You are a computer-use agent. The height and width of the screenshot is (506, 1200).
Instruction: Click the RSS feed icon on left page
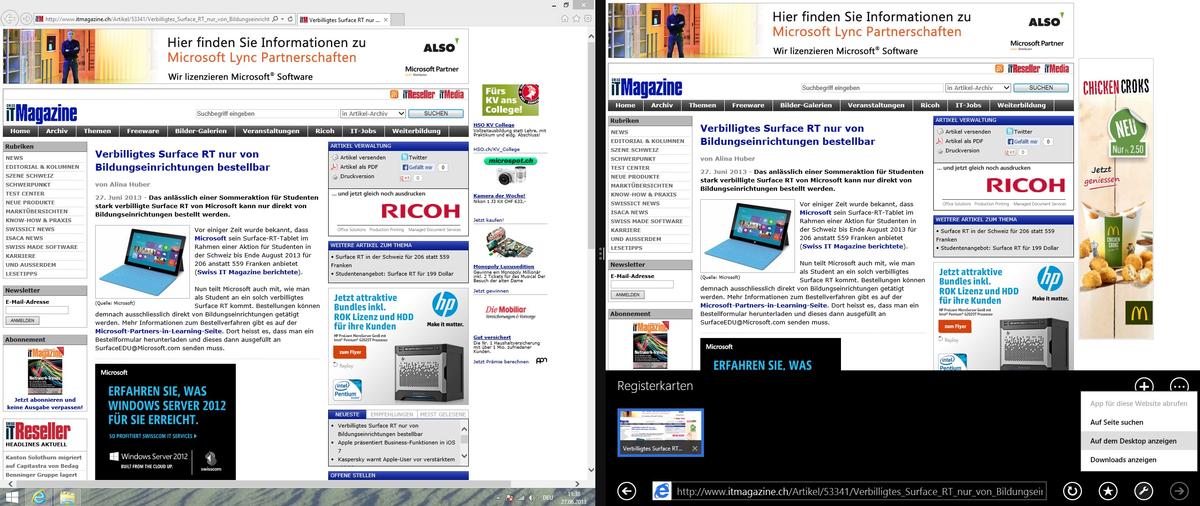[394, 93]
